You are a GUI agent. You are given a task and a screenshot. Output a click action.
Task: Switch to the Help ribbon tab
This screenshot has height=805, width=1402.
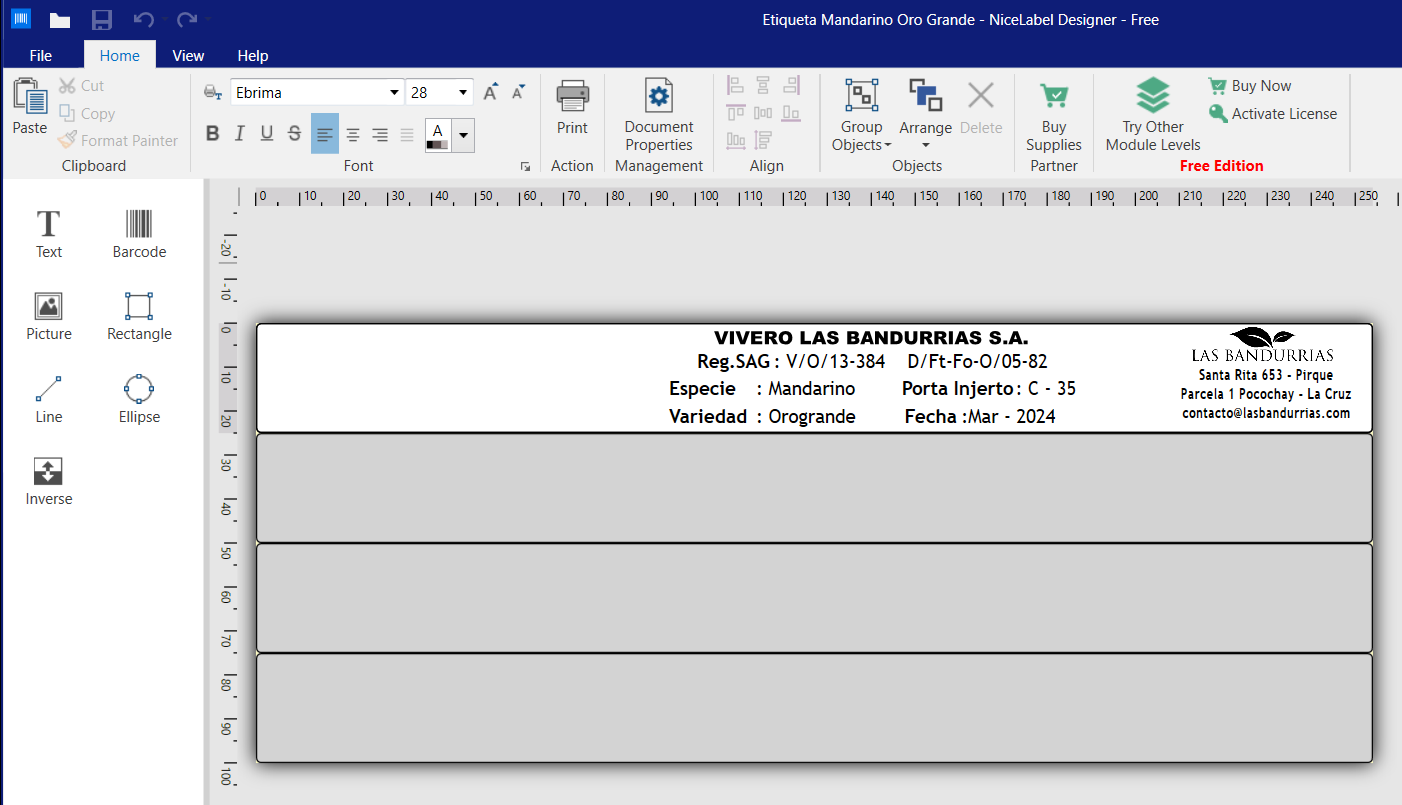(x=253, y=55)
